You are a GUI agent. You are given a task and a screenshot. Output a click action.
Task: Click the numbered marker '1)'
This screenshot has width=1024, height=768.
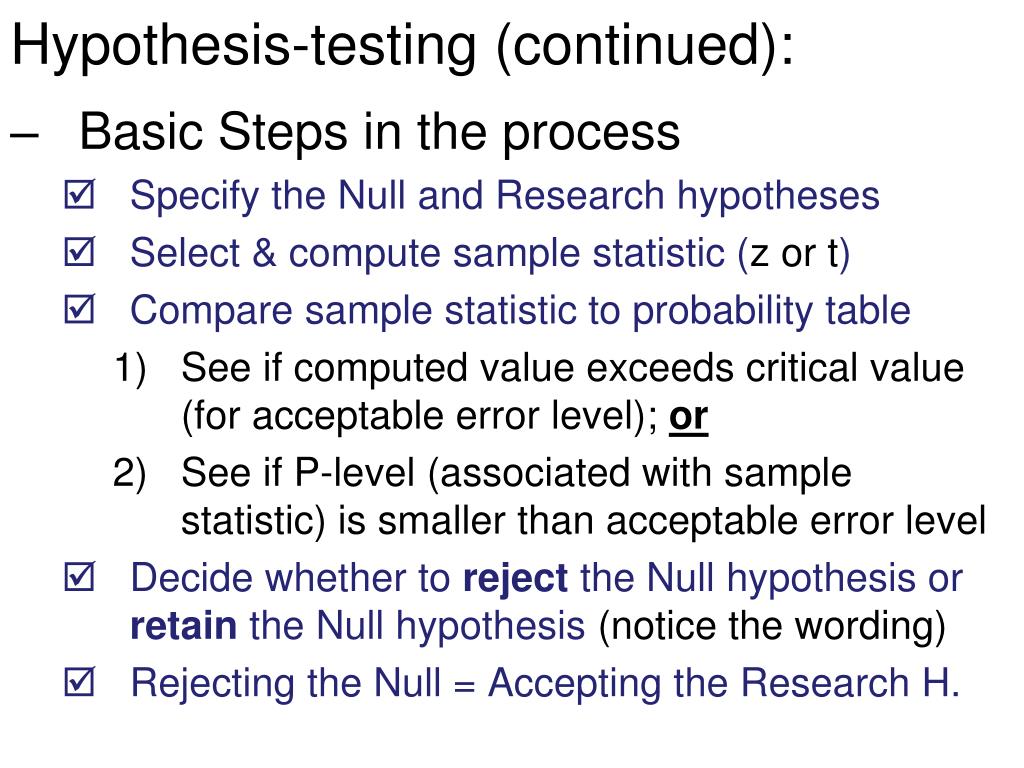pyautogui.click(x=130, y=368)
